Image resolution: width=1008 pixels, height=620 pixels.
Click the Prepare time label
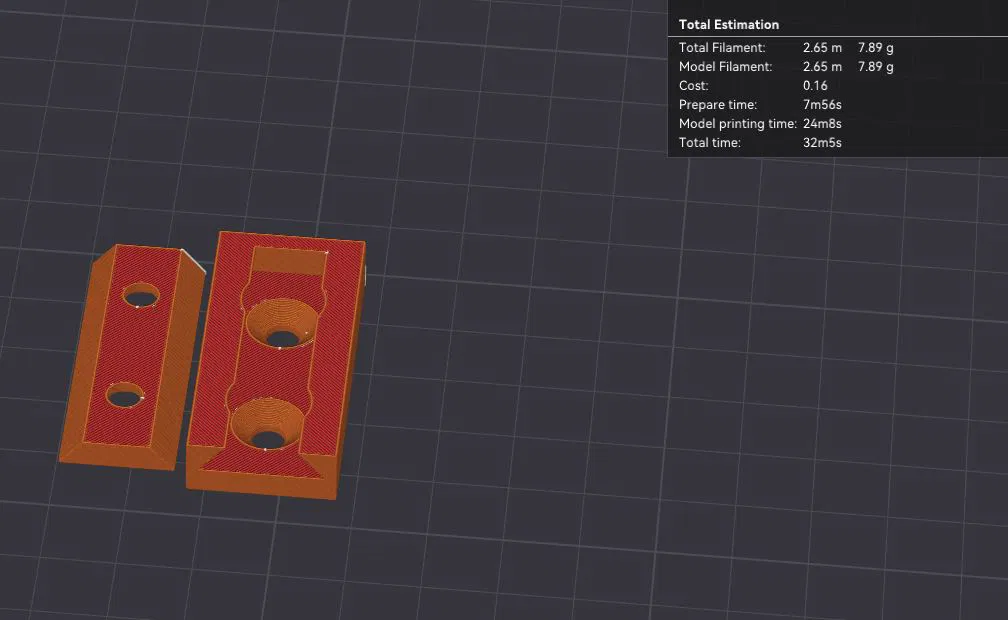tap(718, 105)
